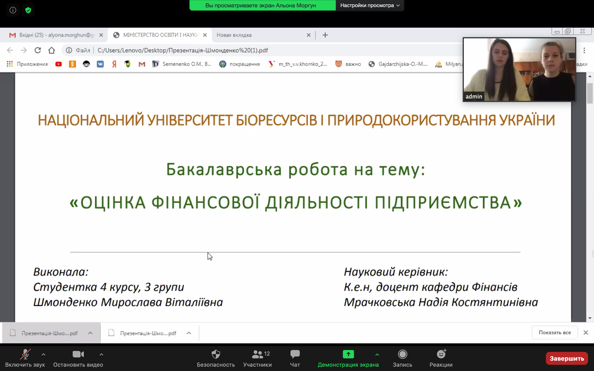The height and width of the screenshot is (371, 594).
Task: Open the YouTube bookmark
Action: pos(58,64)
